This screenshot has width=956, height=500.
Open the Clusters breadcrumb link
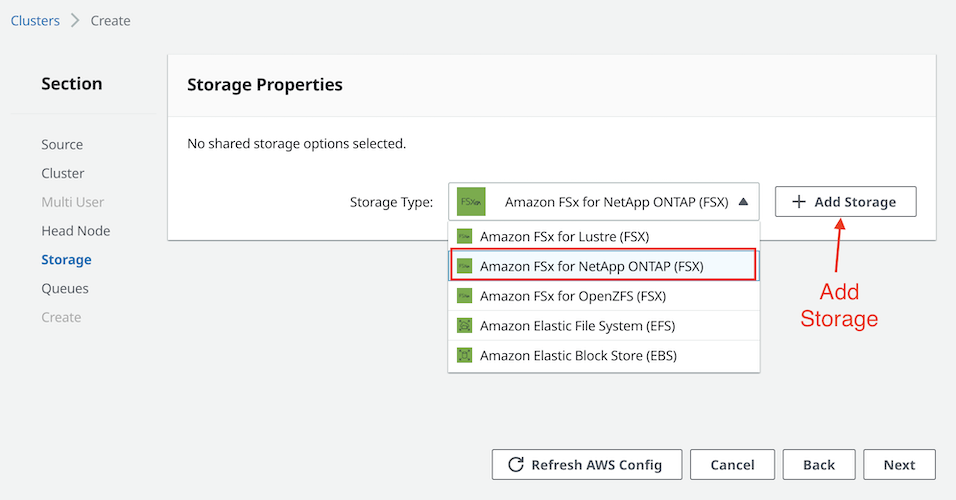click(x=35, y=21)
